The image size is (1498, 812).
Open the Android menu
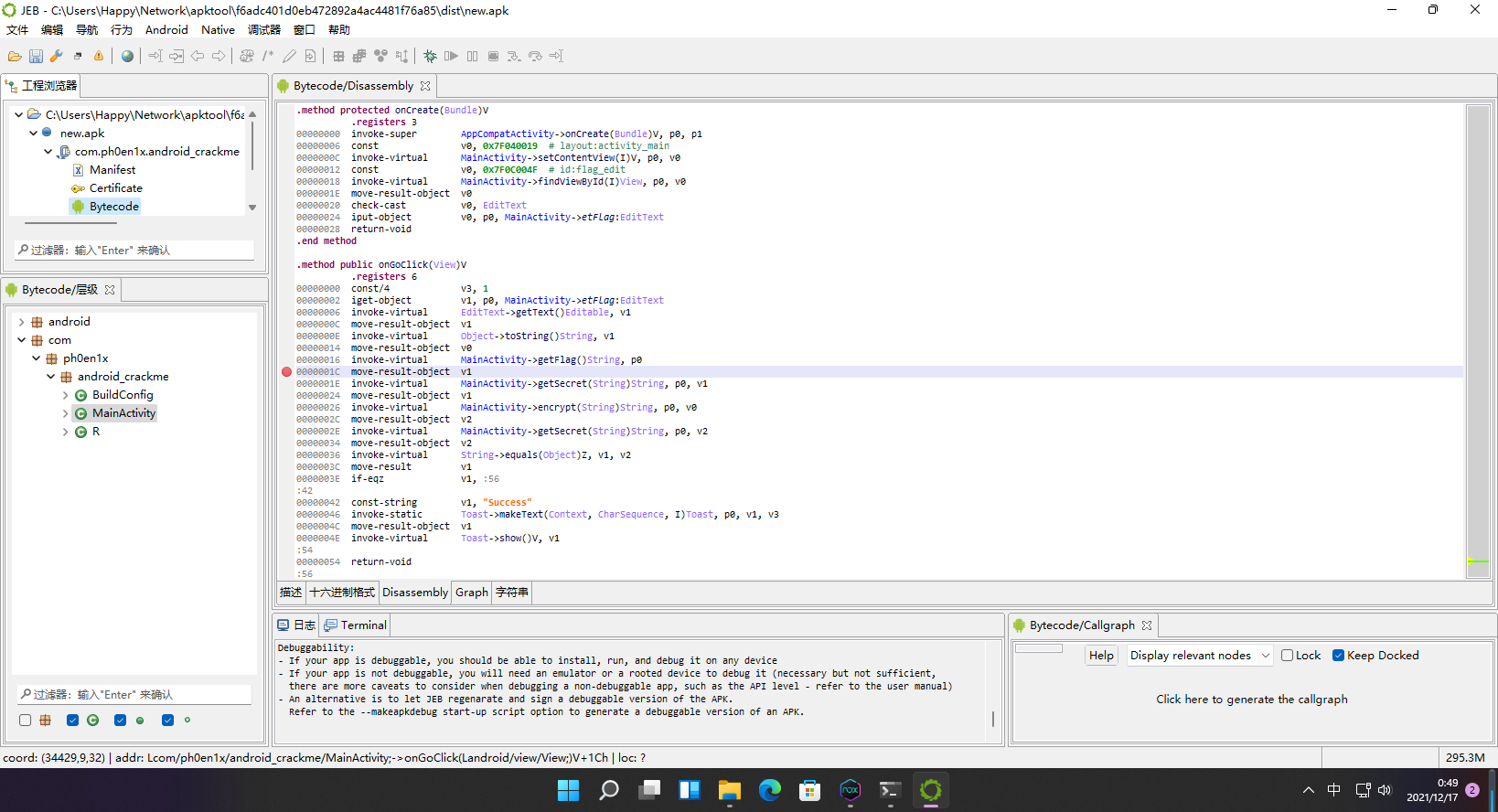(166, 30)
